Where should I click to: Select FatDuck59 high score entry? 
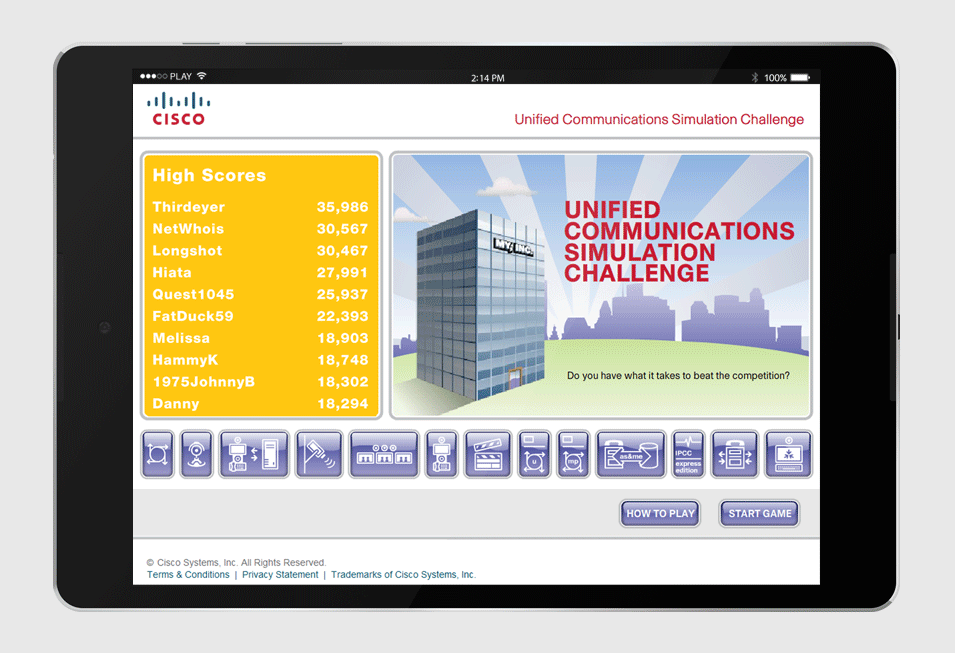click(x=261, y=316)
